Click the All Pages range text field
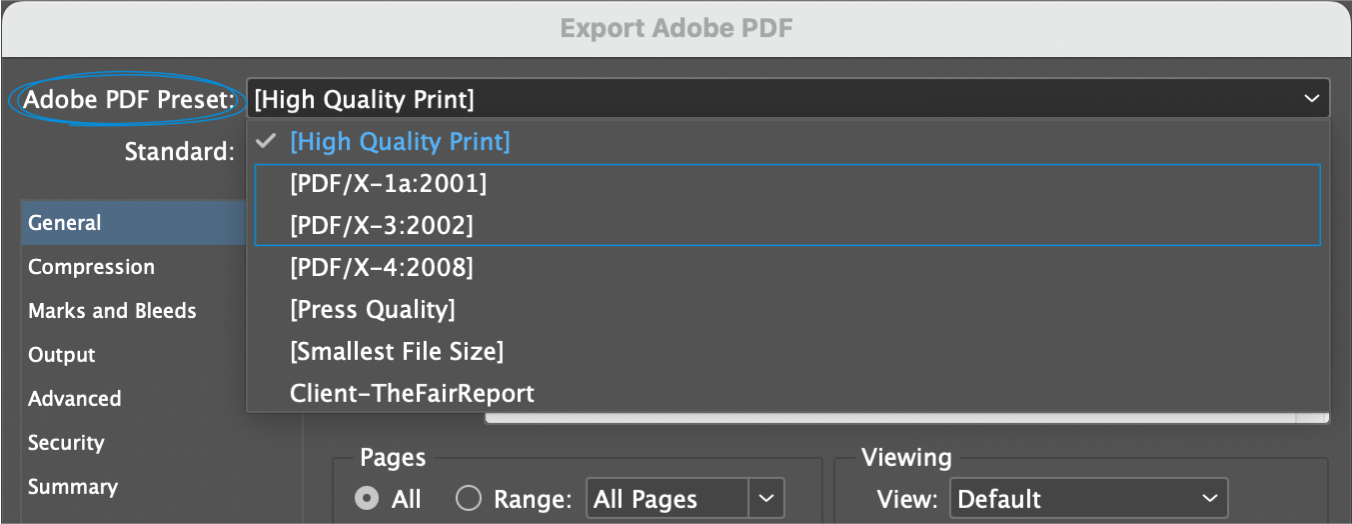 coord(666,499)
